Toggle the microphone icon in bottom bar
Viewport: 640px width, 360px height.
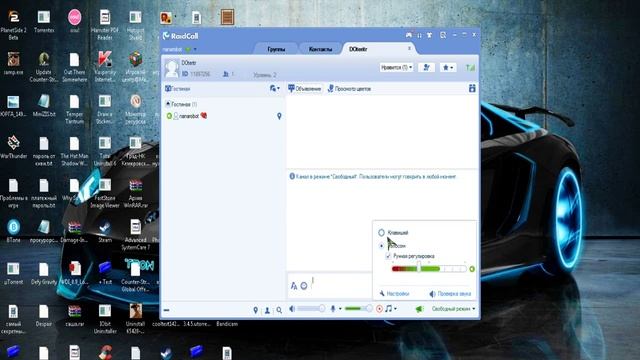[x=333, y=309]
